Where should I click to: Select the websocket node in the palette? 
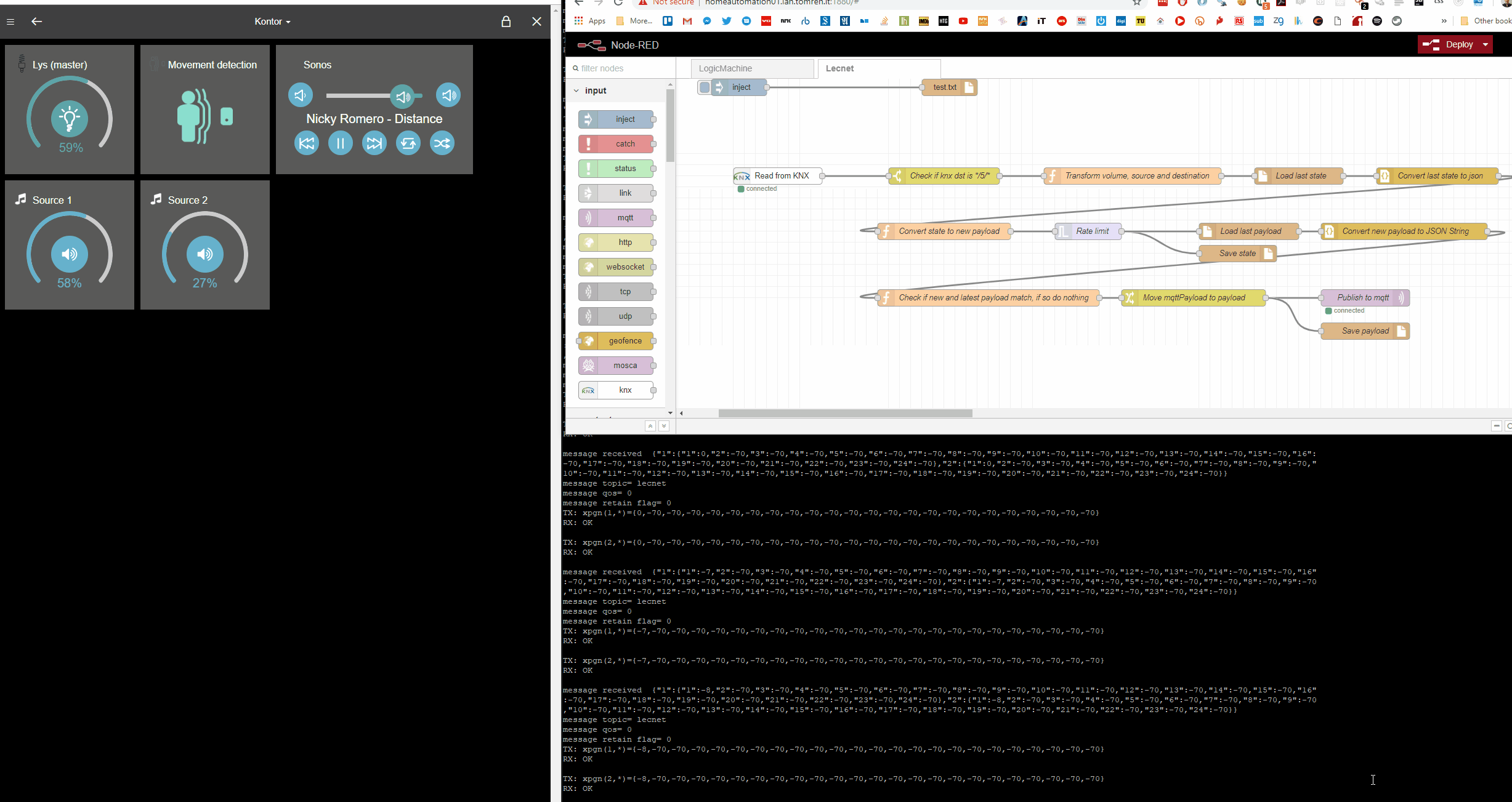pyautogui.click(x=617, y=267)
